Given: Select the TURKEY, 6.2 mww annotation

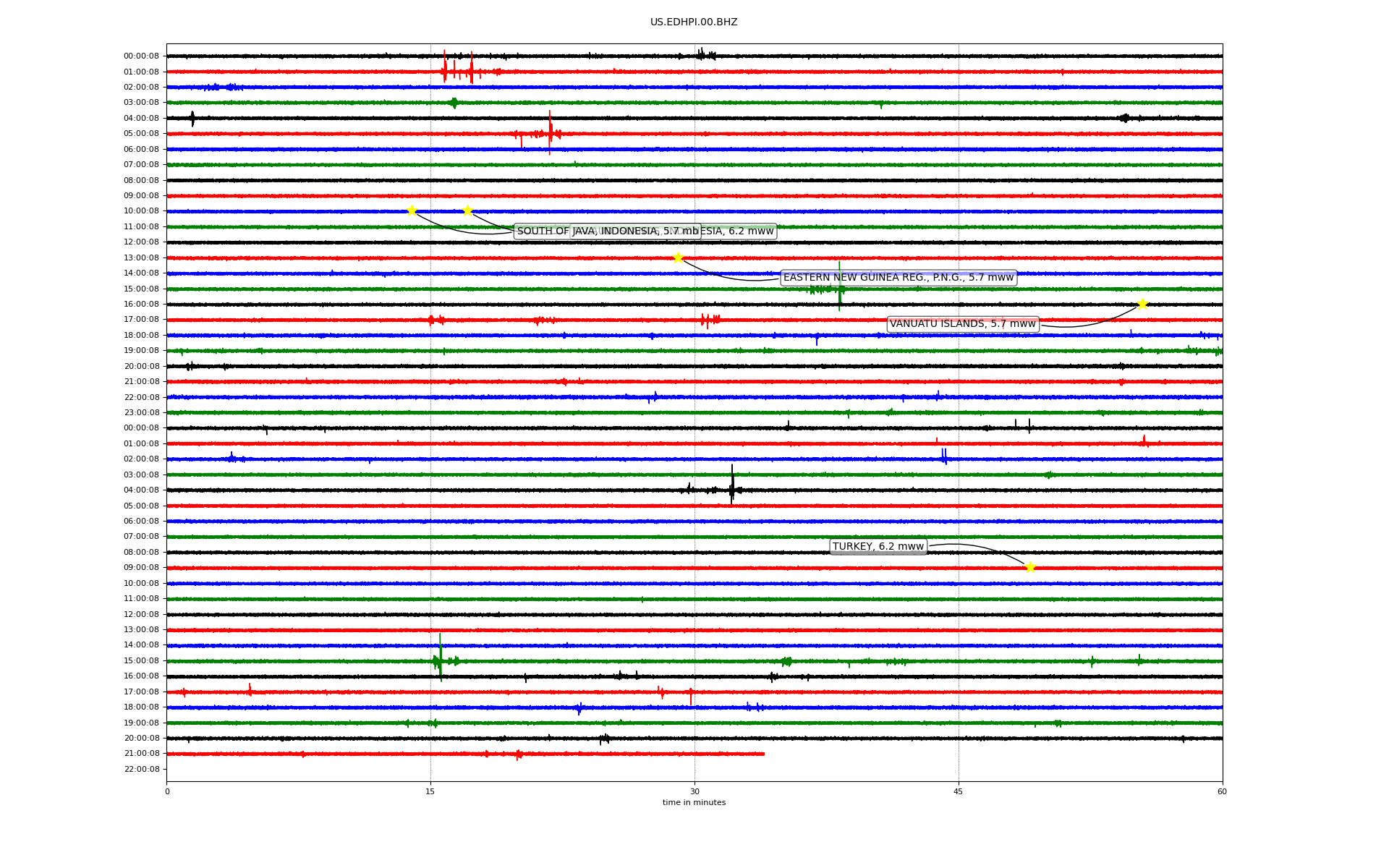Looking at the screenshot, I should tap(878, 547).
